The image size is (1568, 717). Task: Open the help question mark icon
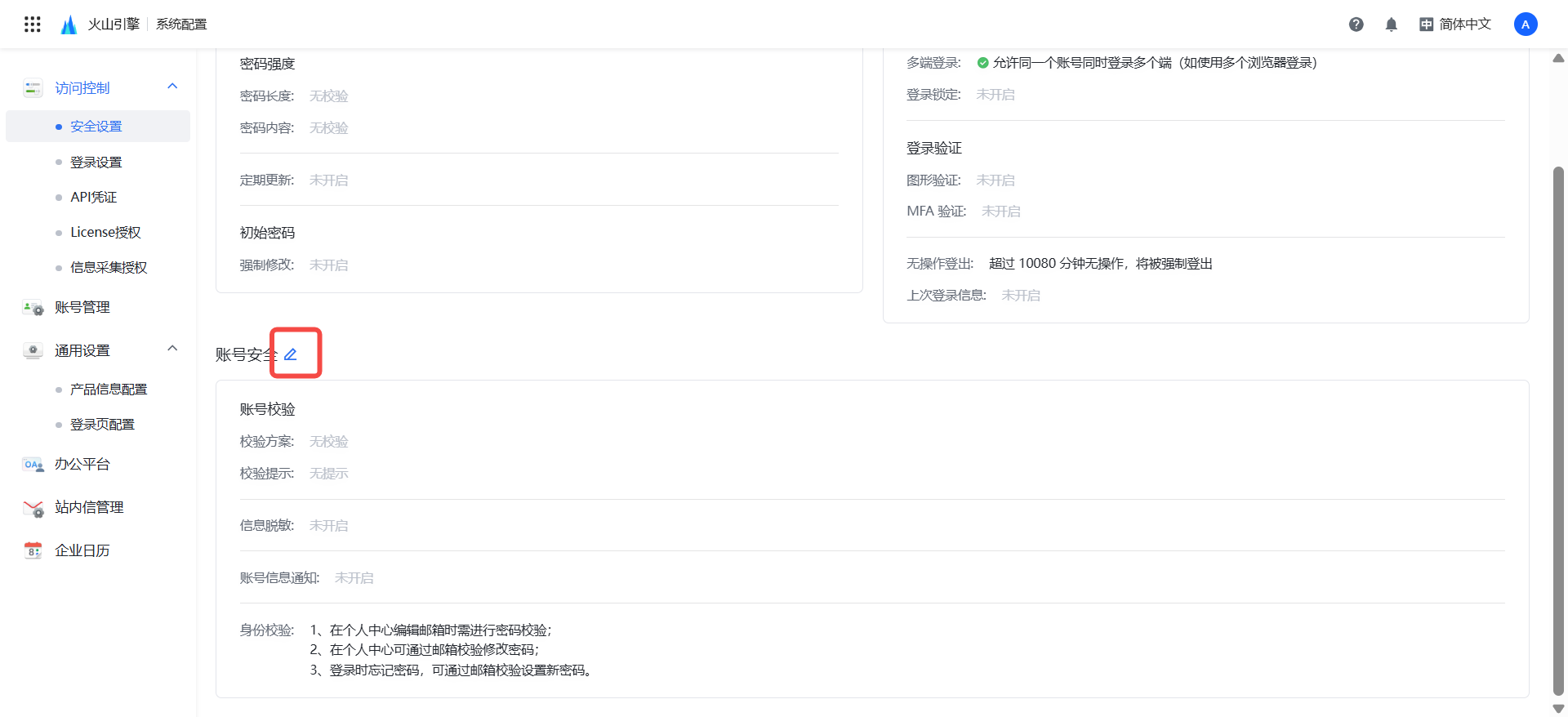point(1356,24)
